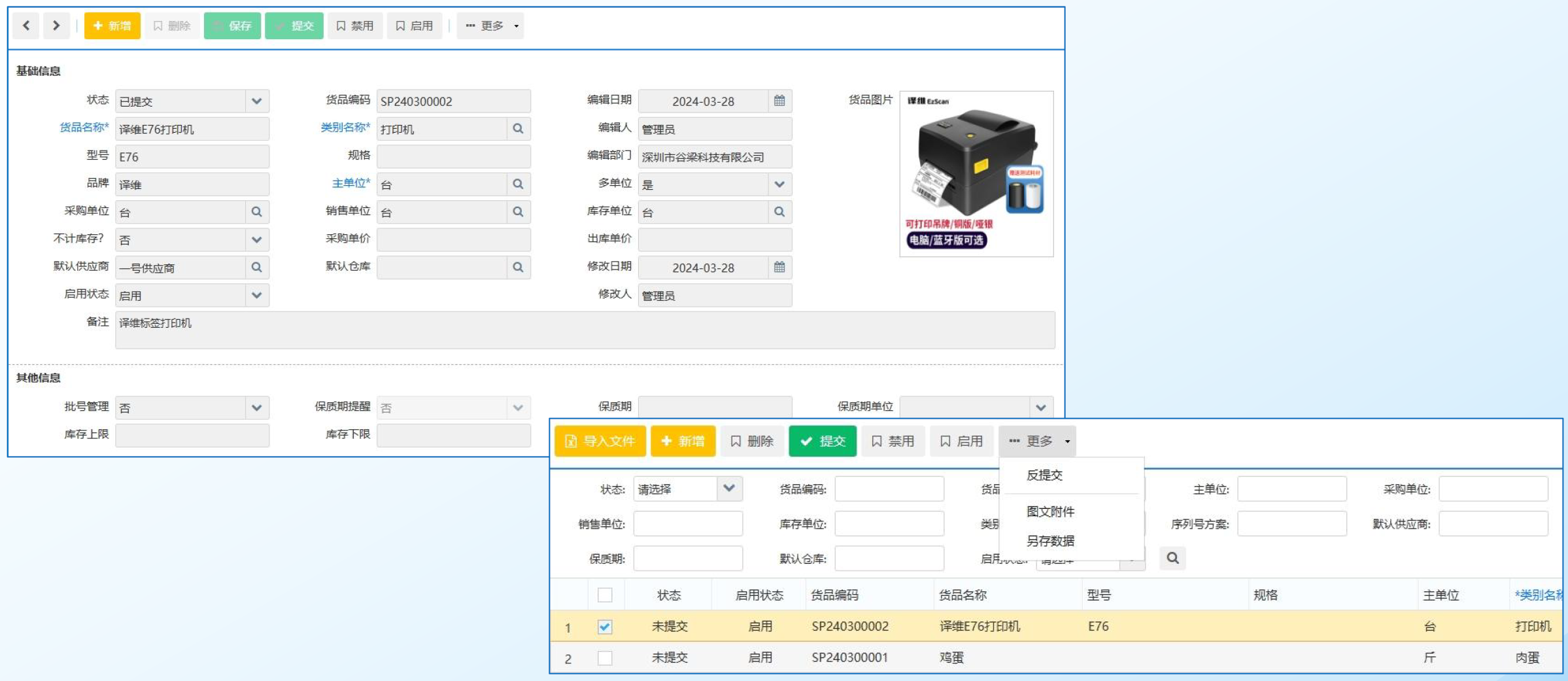Image resolution: width=1568 pixels, height=681 pixels.
Task: Click lookup icon in 默认仓库 field
Action: click(518, 267)
